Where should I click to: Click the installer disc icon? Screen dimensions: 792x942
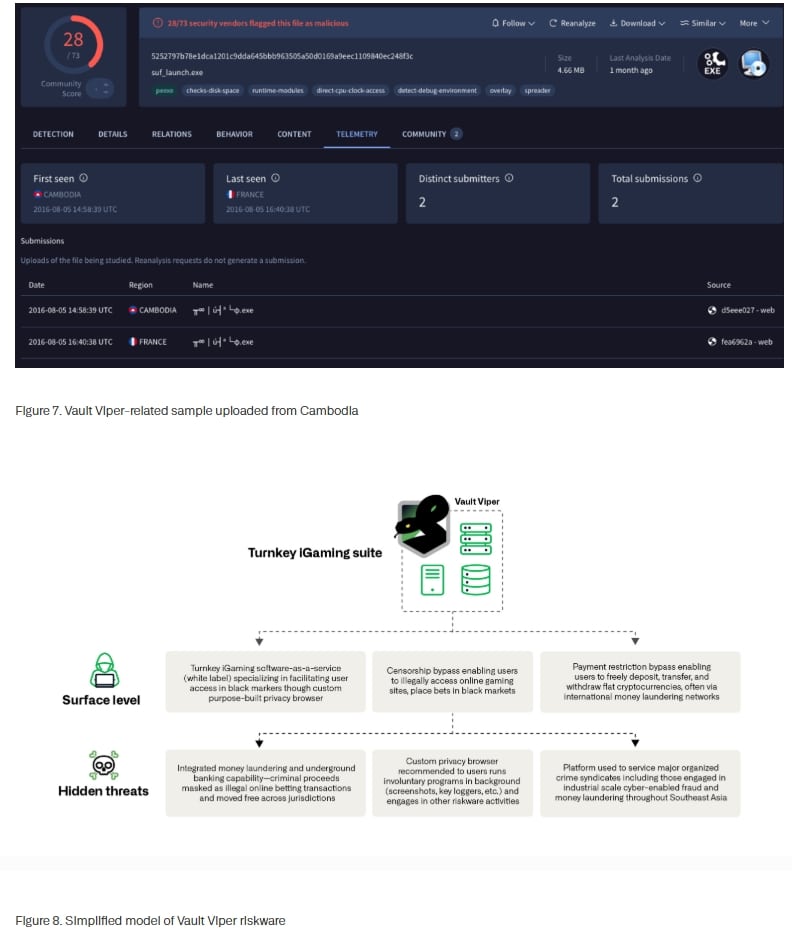coord(753,64)
